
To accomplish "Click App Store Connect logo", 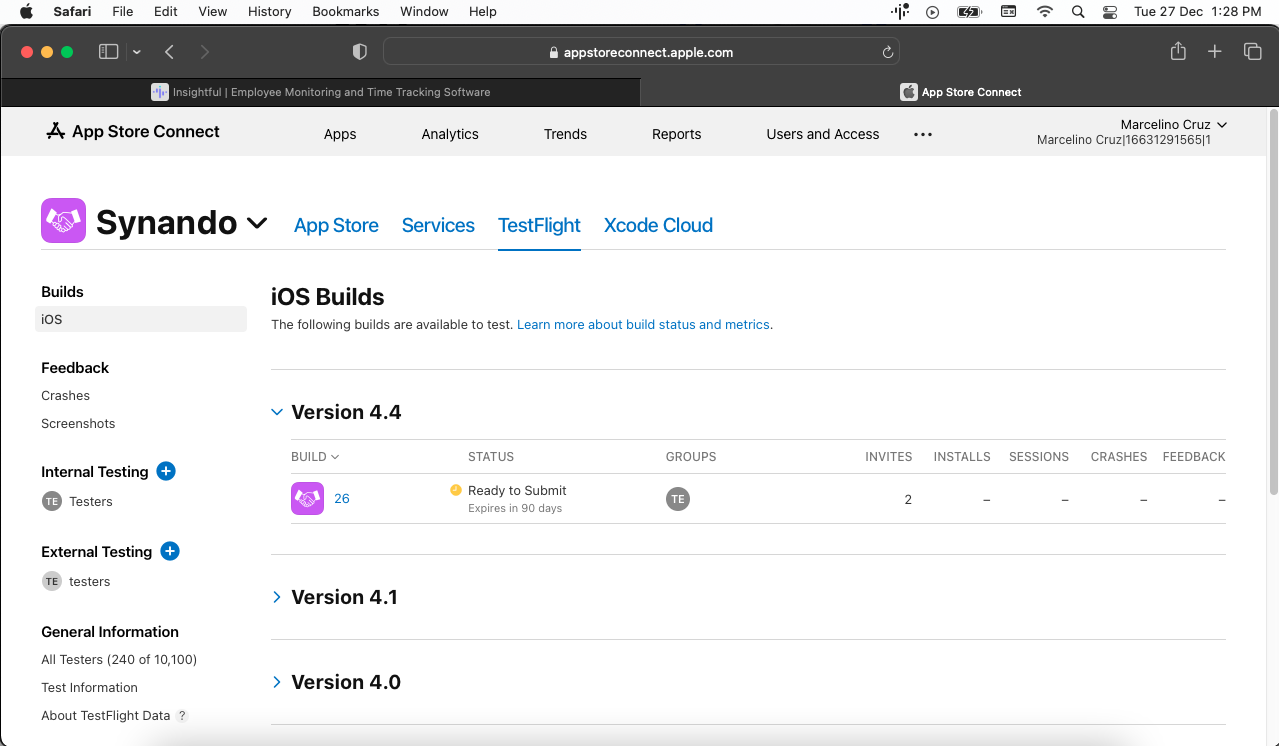I will click(x=133, y=131).
